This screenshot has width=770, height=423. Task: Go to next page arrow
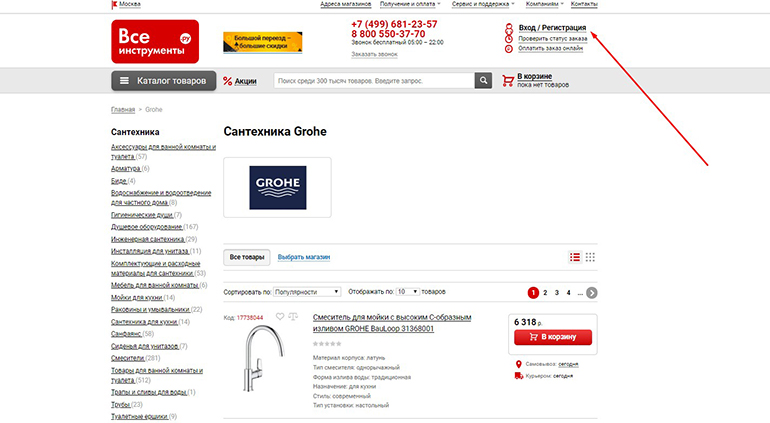point(592,293)
